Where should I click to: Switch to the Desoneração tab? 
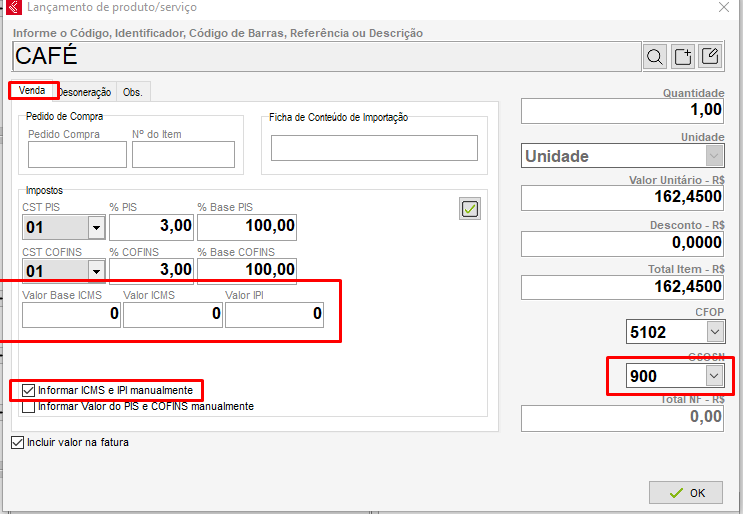[86, 92]
